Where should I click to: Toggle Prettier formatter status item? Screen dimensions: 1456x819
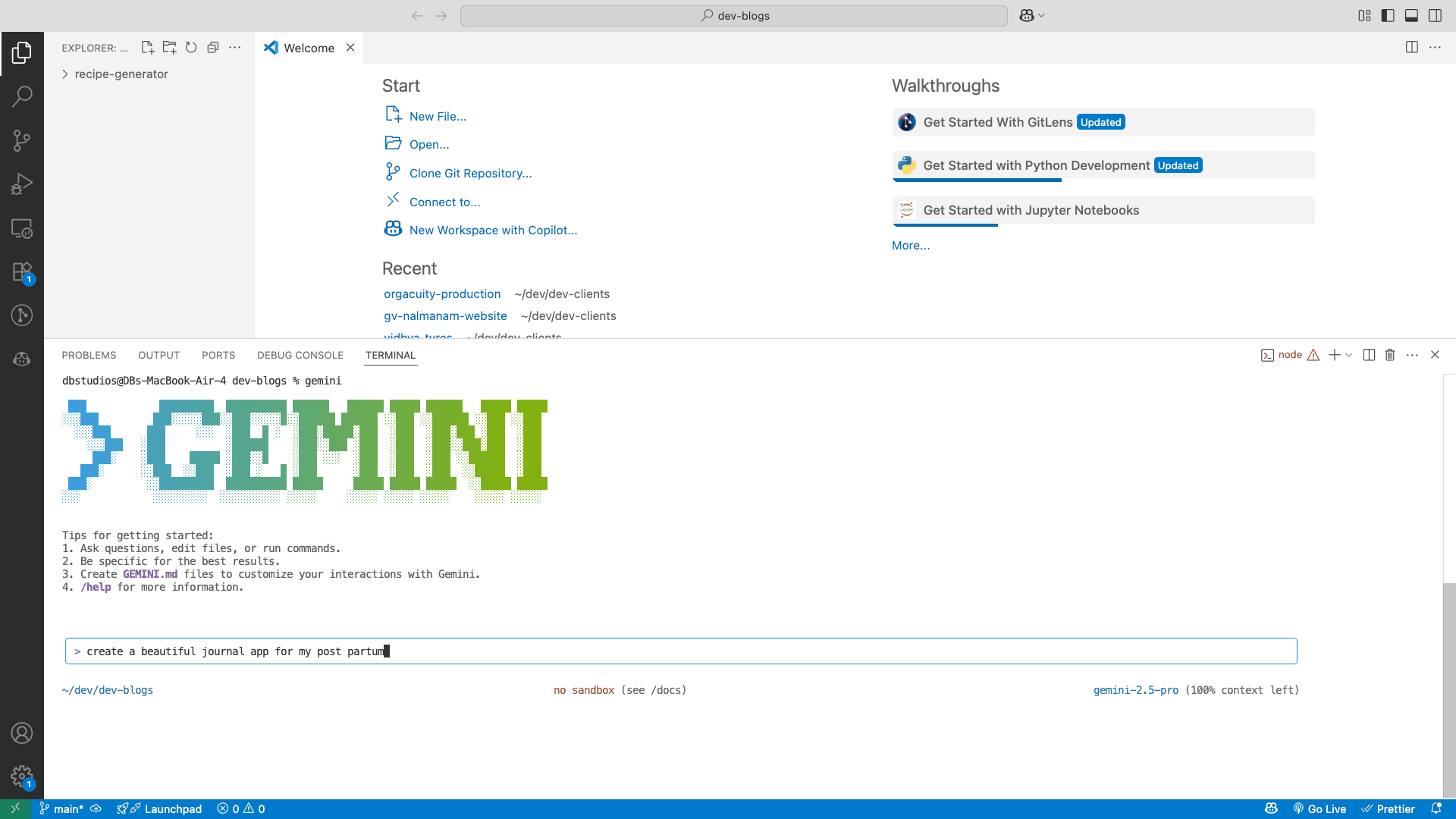click(1388, 809)
